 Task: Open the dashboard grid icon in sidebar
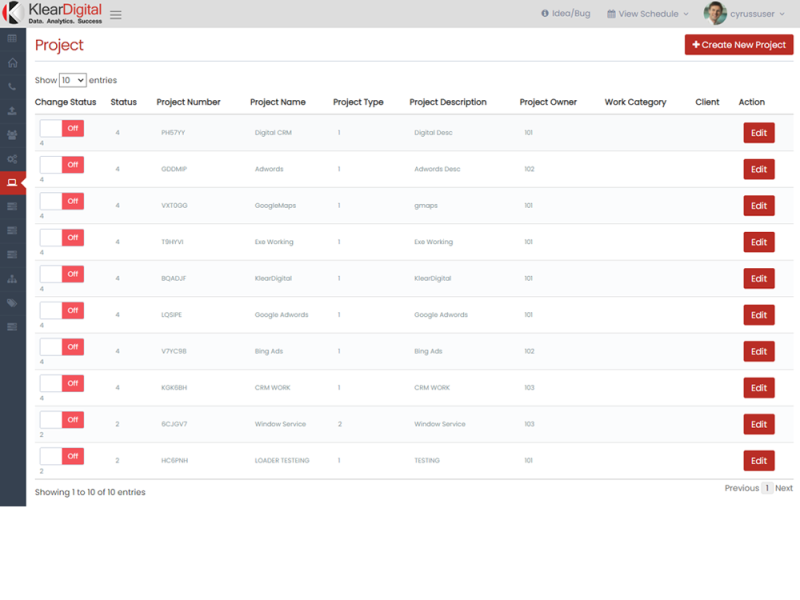tap(12, 37)
